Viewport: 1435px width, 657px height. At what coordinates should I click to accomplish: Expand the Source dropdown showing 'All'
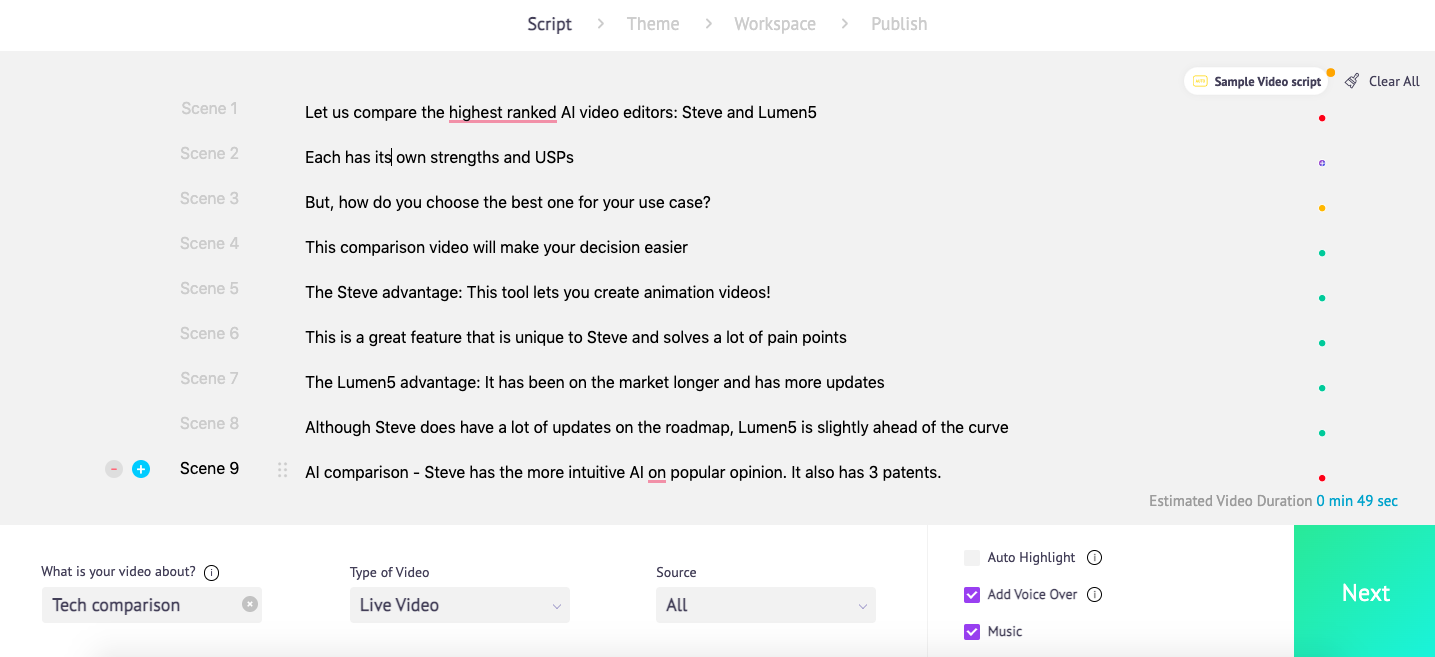[765, 604]
